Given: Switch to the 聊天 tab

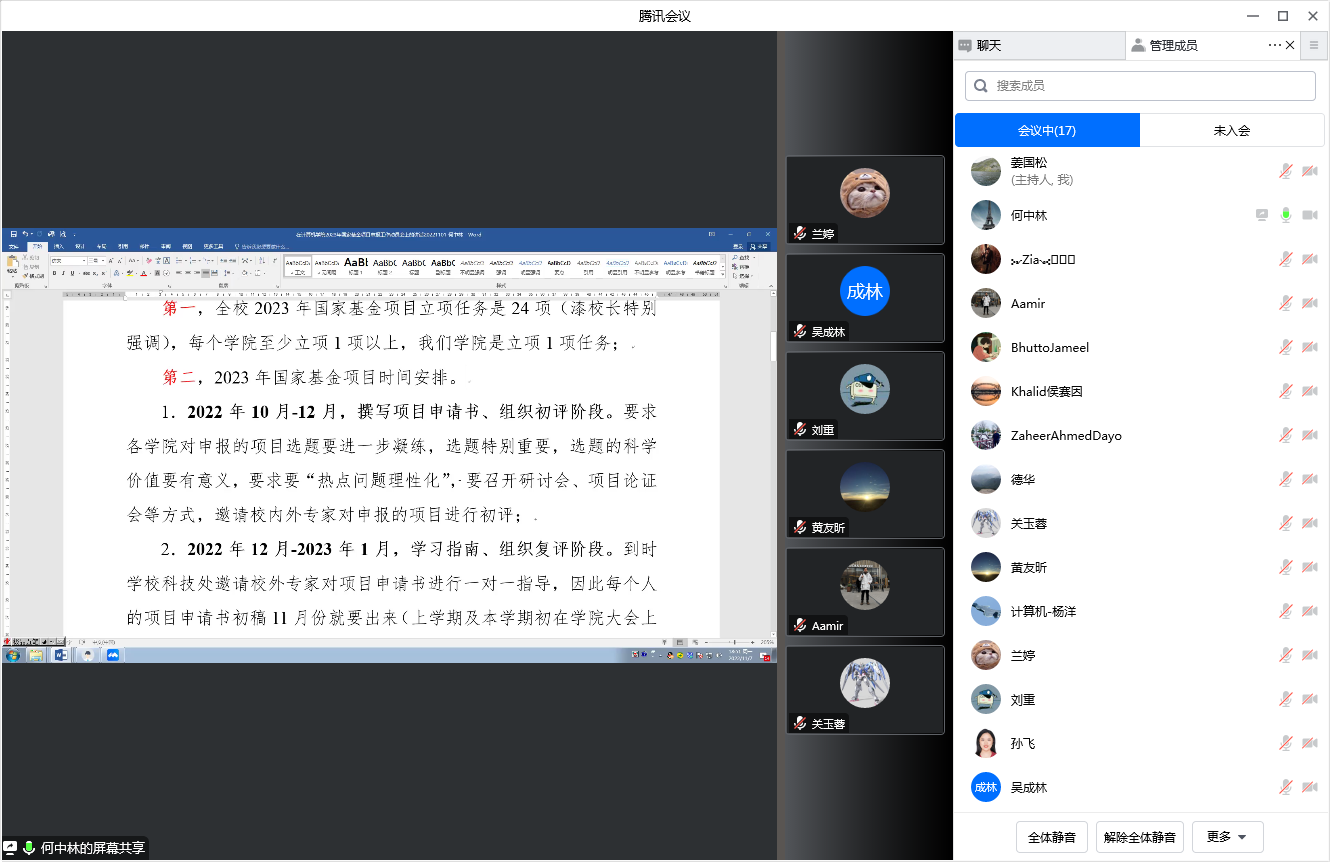Looking at the screenshot, I should point(1039,46).
